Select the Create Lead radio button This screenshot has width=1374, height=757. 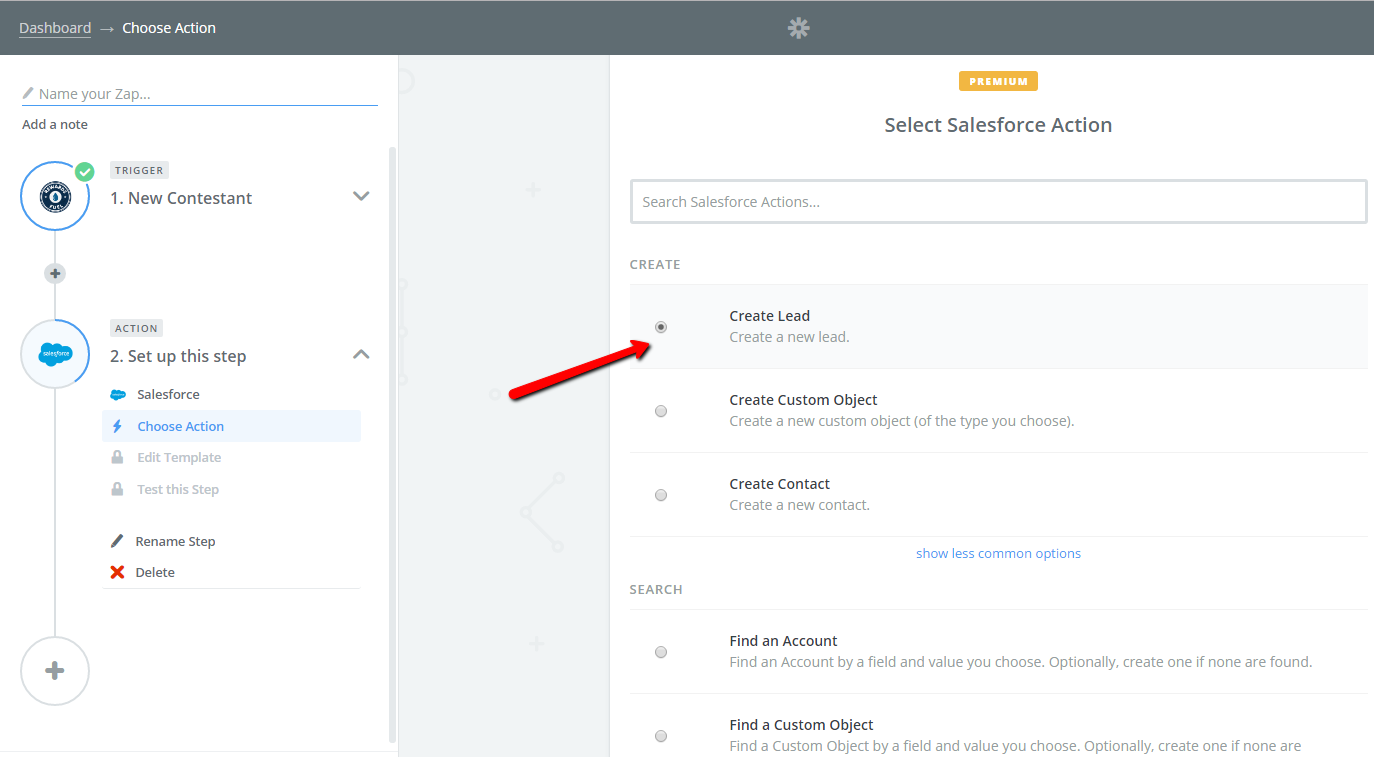click(x=661, y=327)
